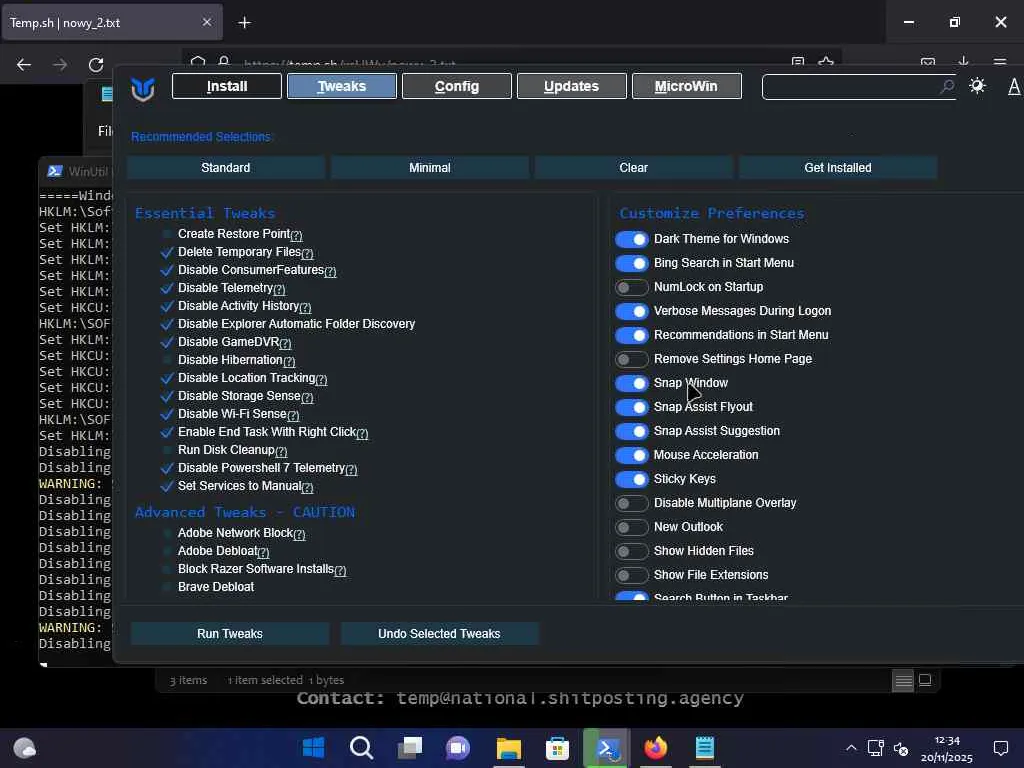Check Block Razer Software Installs
Image resolution: width=1024 pixels, height=768 pixels.
point(167,569)
